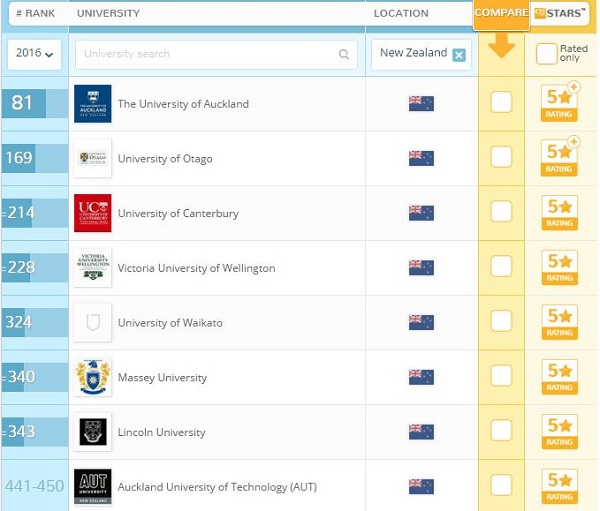This screenshot has width=600, height=511.
Task: Open the New Zealand location filter box
Action: point(421,55)
